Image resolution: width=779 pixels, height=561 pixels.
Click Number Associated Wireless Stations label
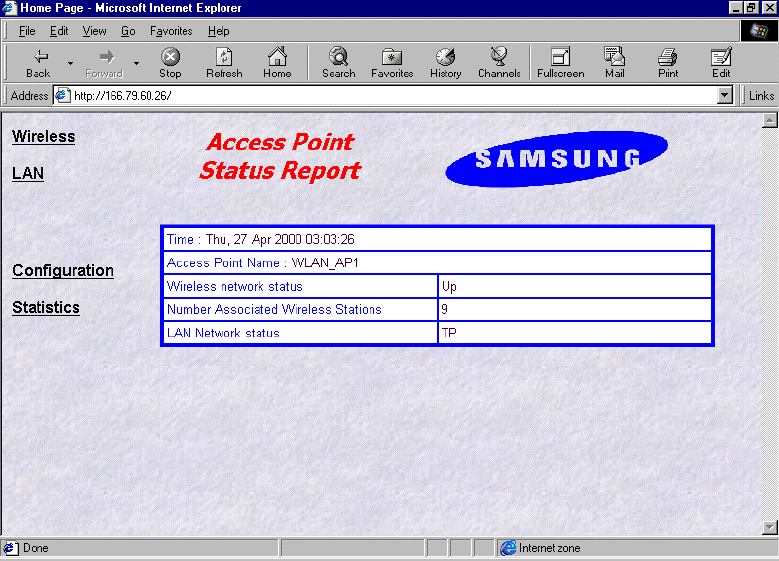click(274, 310)
